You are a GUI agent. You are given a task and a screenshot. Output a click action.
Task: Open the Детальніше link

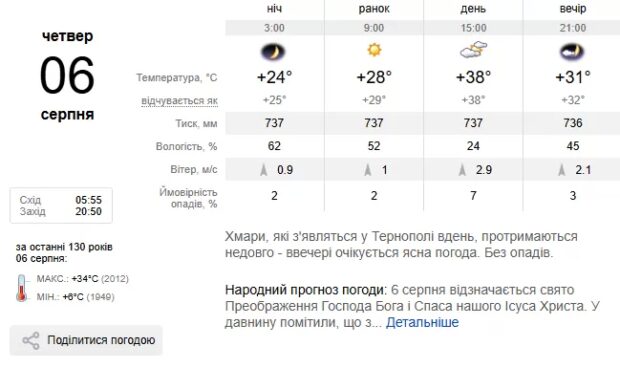coord(422,323)
